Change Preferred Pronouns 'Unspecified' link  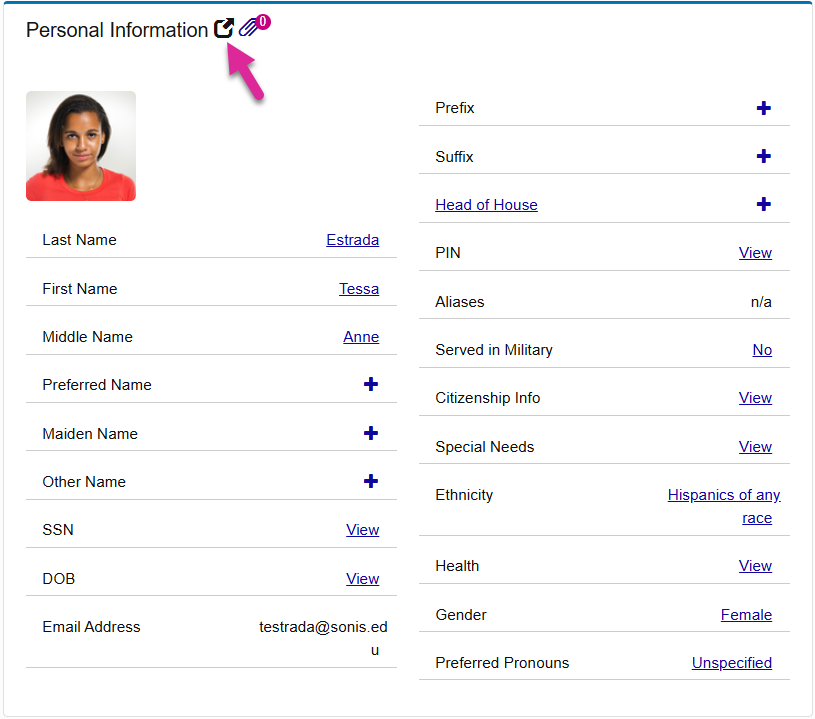point(731,663)
